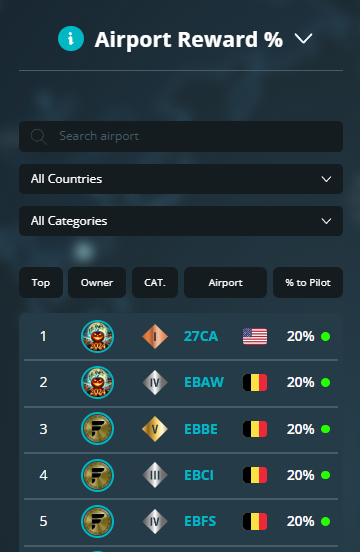
Task: Open the All Countries dropdown
Action: pyautogui.click(x=181, y=179)
